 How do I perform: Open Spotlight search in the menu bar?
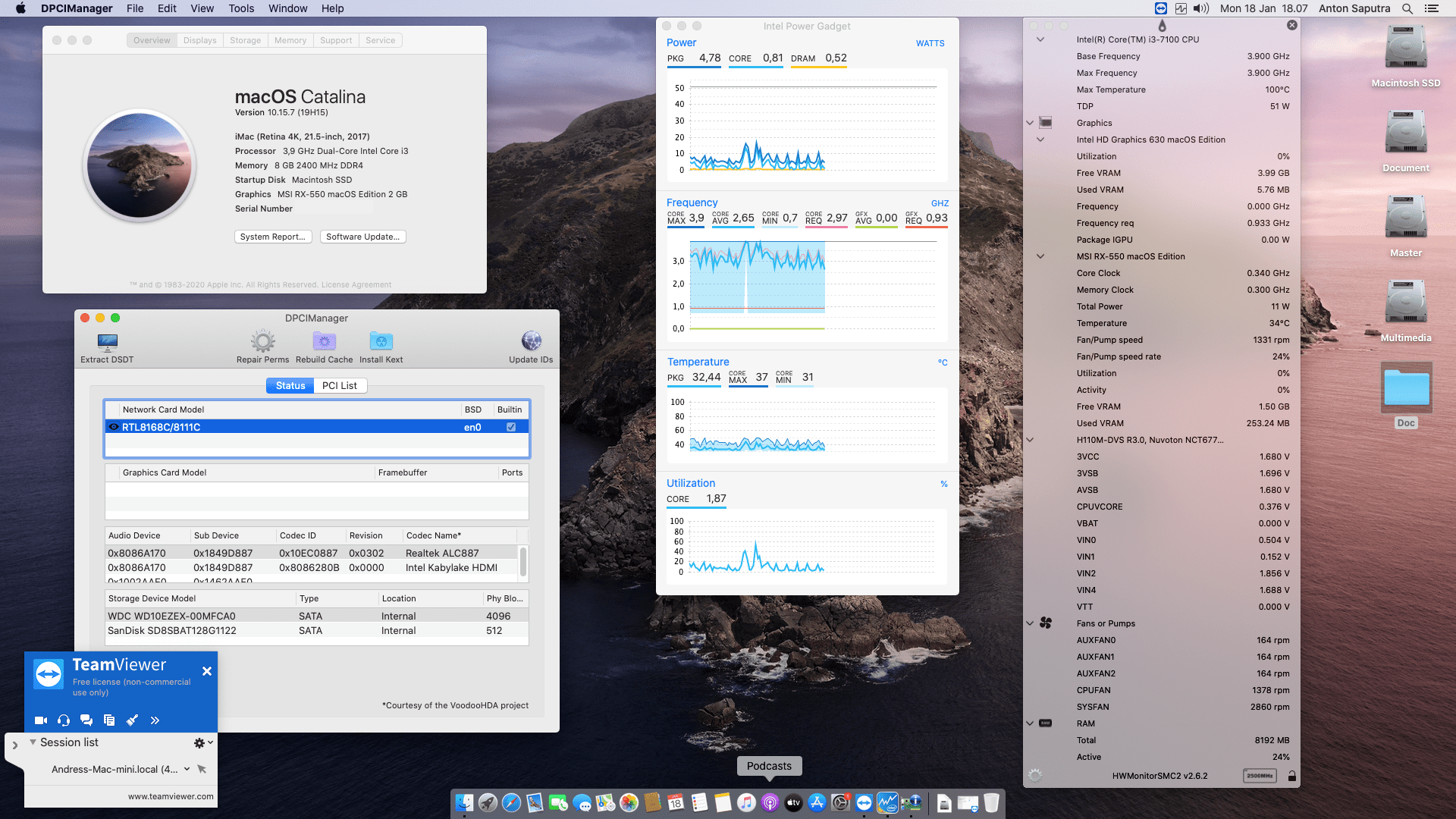click(x=1407, y=8)
